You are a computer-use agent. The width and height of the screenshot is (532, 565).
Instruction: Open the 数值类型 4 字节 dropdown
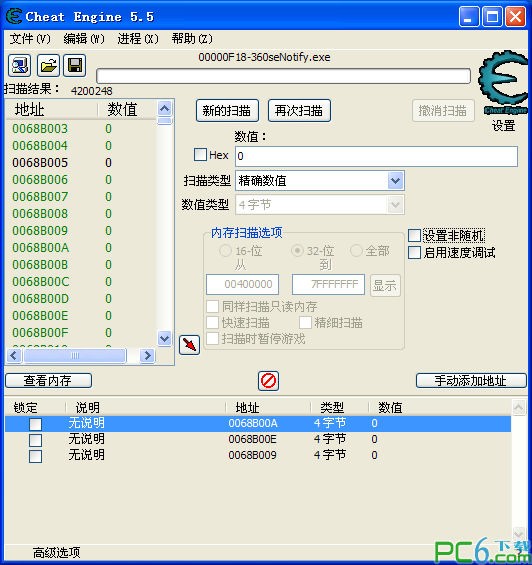(x=395, y=205)
